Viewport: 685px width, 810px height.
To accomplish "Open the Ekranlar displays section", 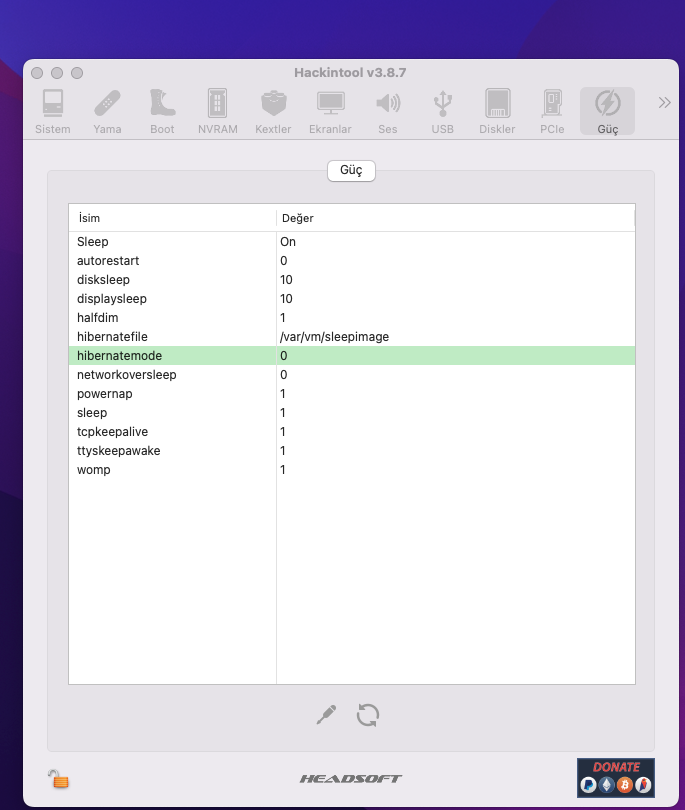I will 330,111.
